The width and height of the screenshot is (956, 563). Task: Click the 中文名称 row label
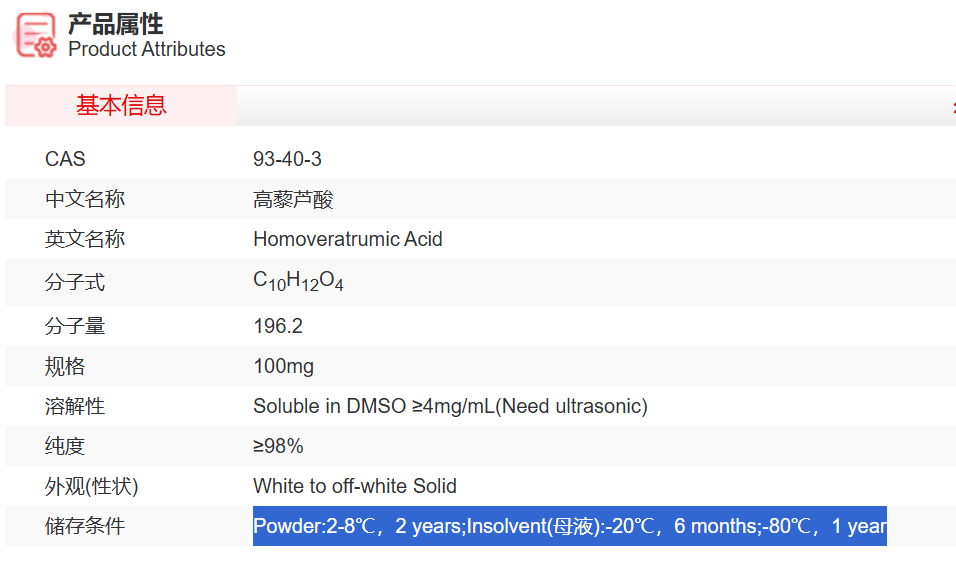coord(85,199)
